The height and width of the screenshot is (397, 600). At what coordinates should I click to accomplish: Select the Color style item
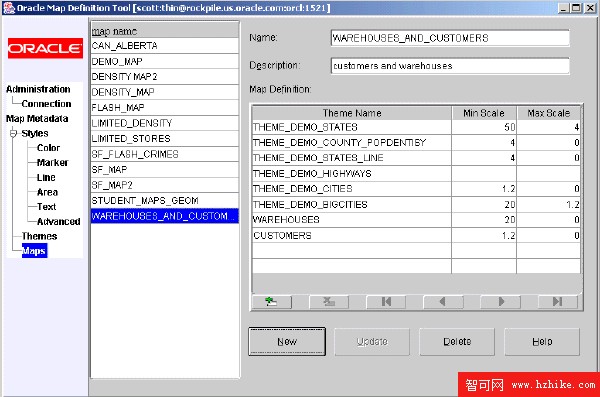[48, 148]
